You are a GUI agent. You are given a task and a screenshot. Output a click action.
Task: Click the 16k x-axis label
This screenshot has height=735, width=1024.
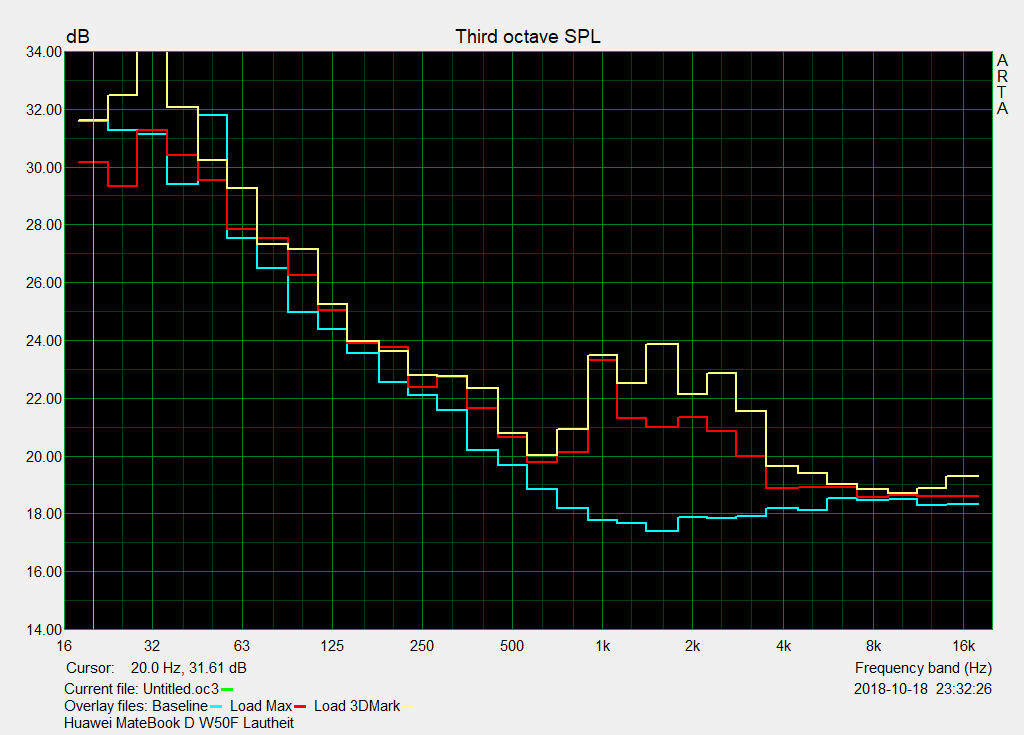(x=963, y=646)
